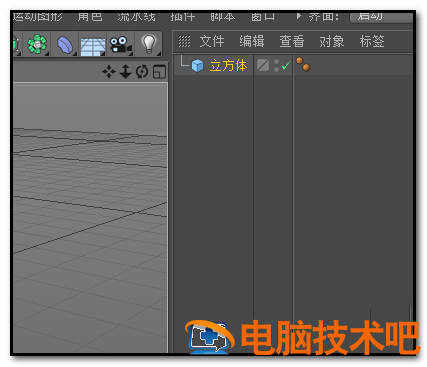Activate the viewport pan camera icon

click(x=109, y=72)
